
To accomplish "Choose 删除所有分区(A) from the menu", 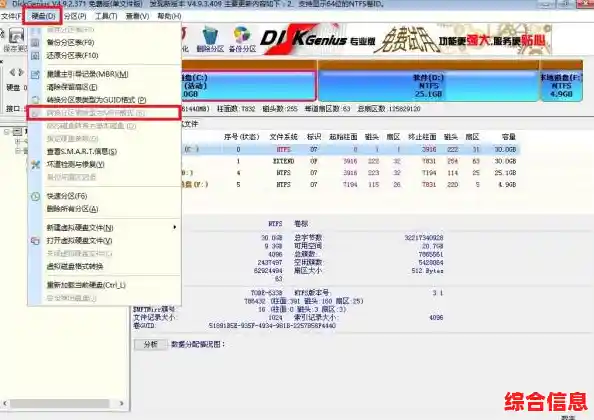I will point(104,209).
